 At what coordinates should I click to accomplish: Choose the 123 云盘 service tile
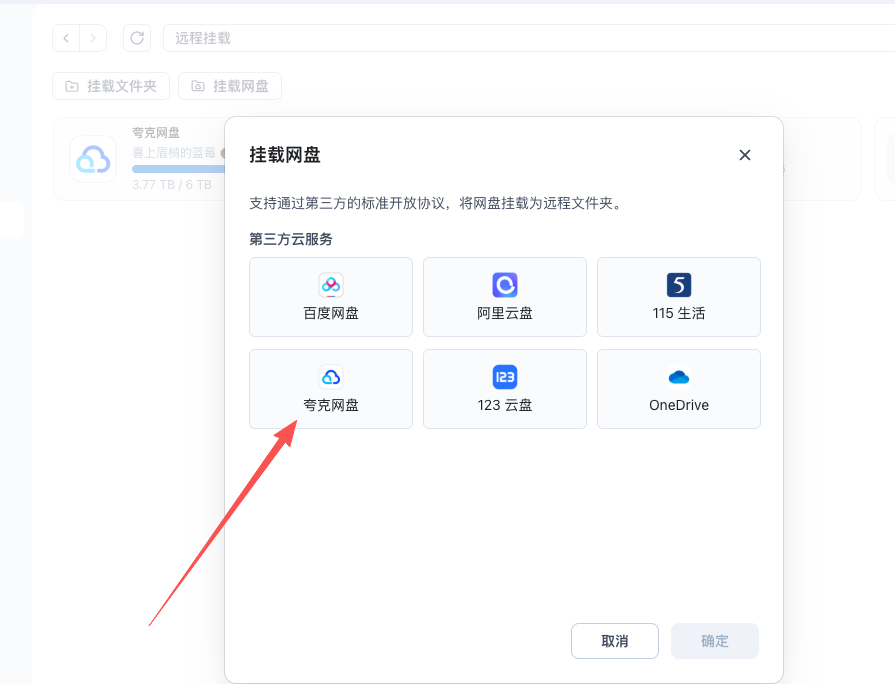point(505,389)
